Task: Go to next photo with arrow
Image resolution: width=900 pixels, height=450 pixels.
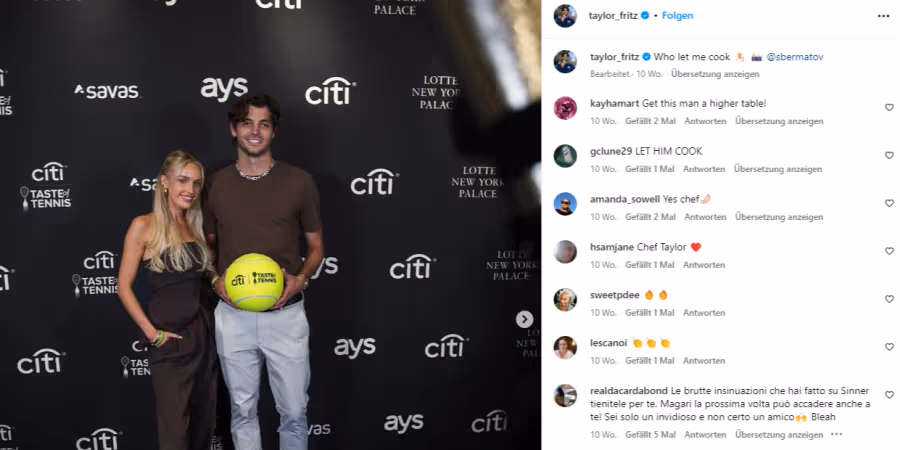Action: 524,319
